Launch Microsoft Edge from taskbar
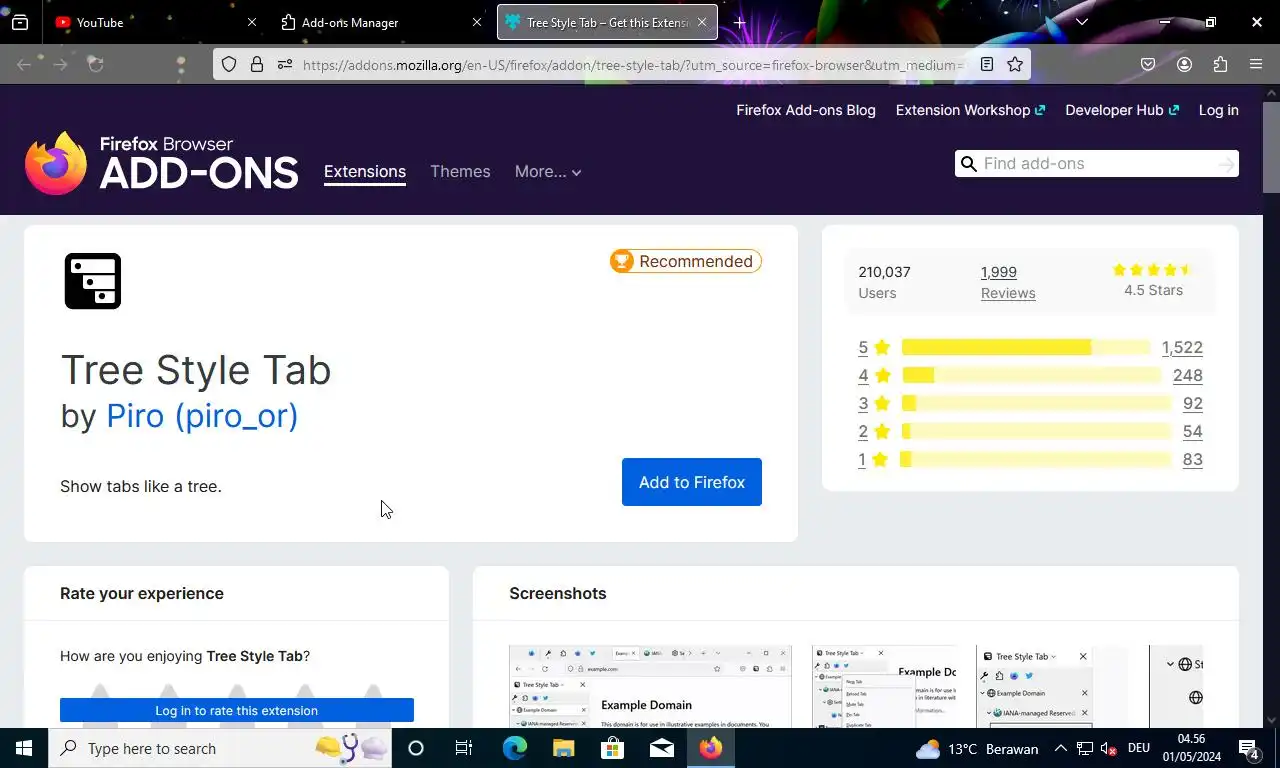1280x768 pixels. pyautogui.click(x=514, y=748)
